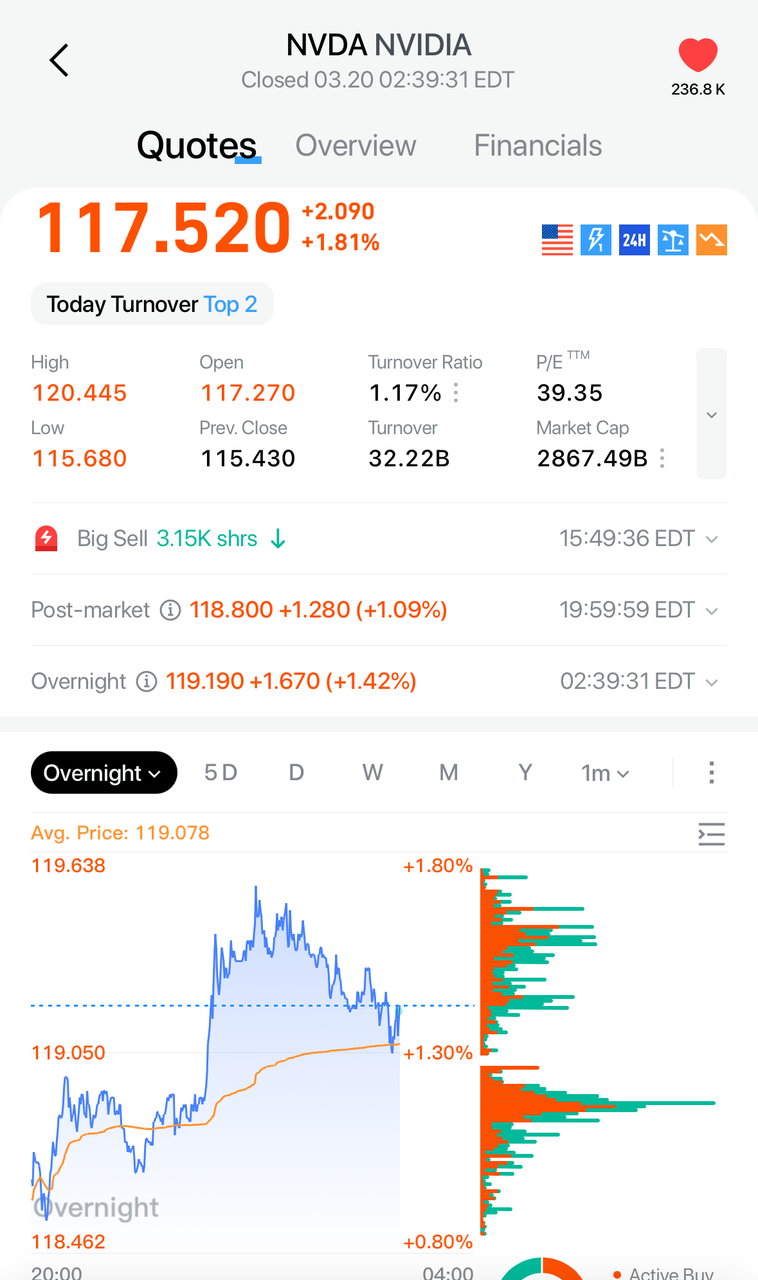The width and height of the screenshot is (758, 1280).
Task: Tap the lightning bolt level icon
Action: click(x=596, y=240)
